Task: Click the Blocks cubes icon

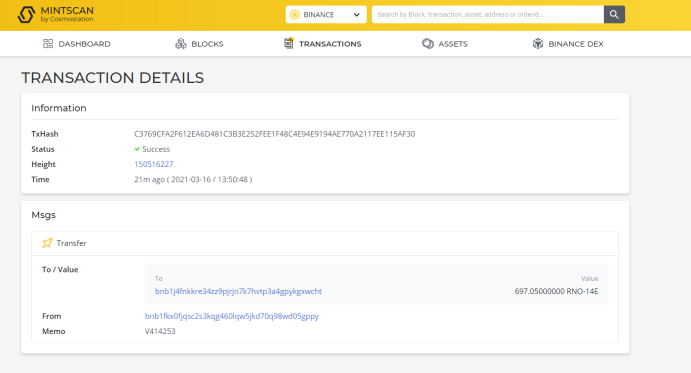Action: [x=181, y=43]
